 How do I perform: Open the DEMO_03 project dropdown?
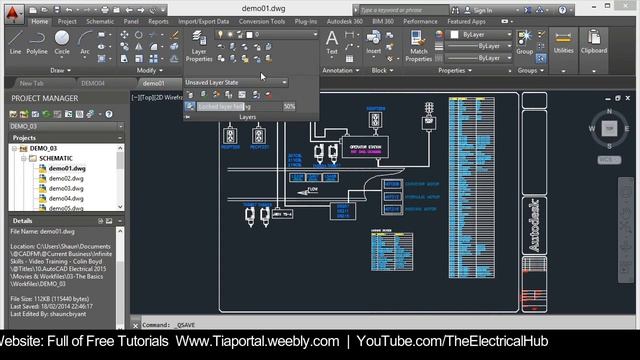click(66, 127)
